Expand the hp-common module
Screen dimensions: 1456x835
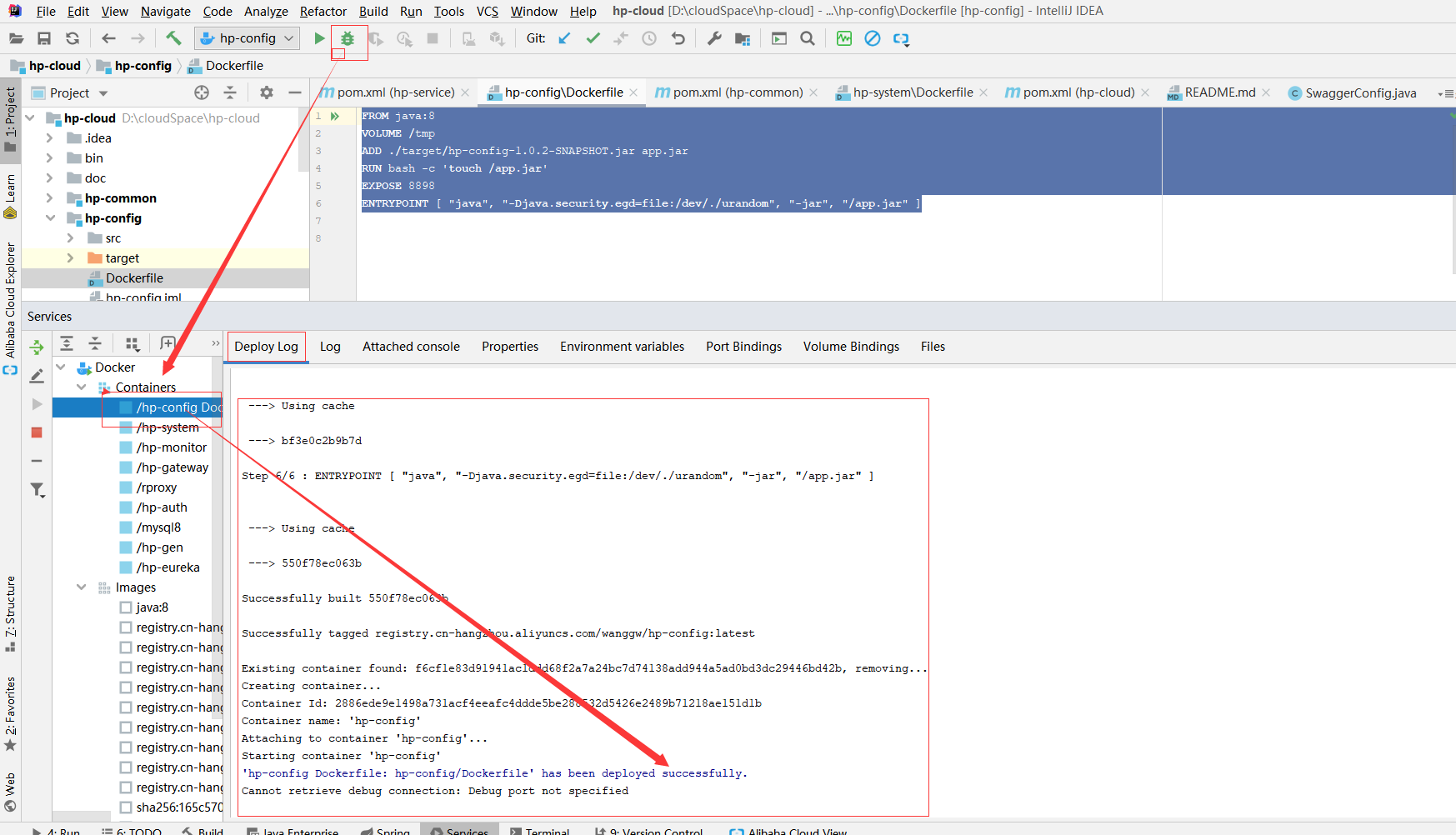[49, 197]
